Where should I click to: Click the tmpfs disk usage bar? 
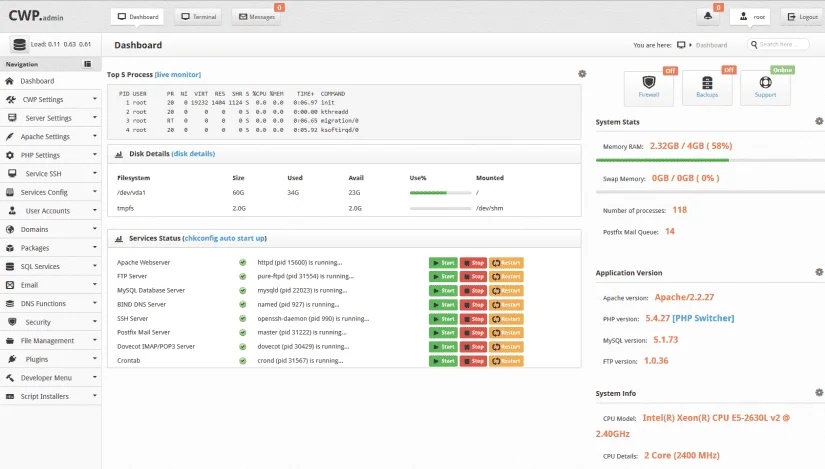pos(440,208)
